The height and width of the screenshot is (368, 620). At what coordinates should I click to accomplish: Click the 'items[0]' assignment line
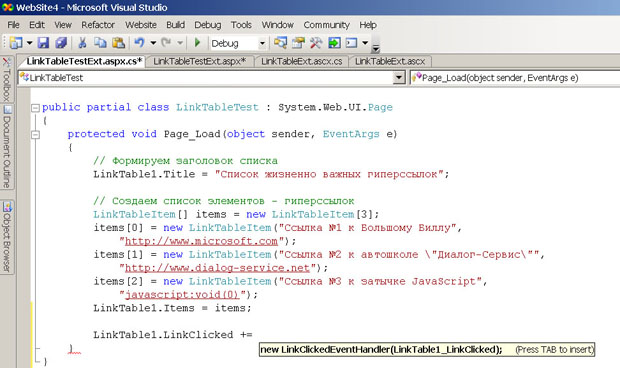click(x=278, y=228)
